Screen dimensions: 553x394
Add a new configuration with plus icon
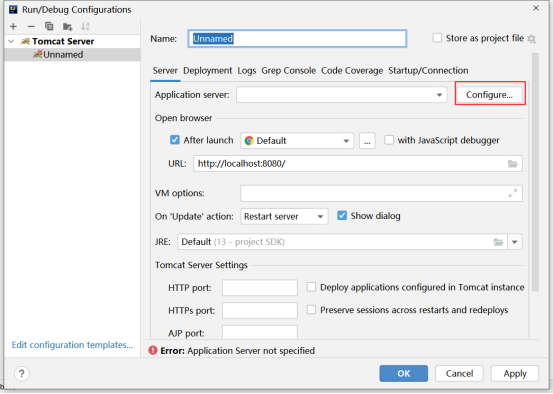(13, 26)
